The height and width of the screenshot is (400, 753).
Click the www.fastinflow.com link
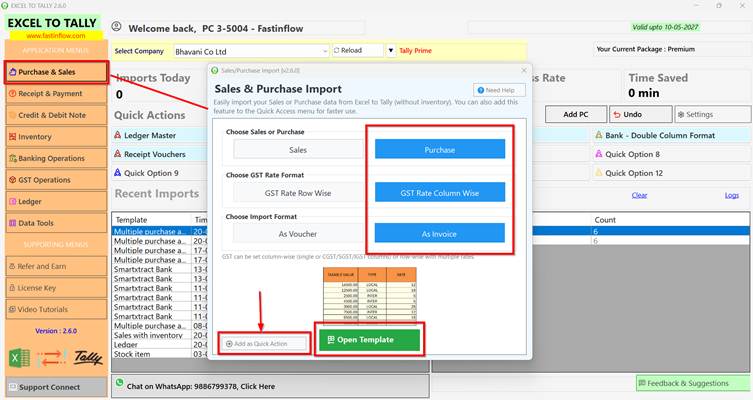point(56,36)
